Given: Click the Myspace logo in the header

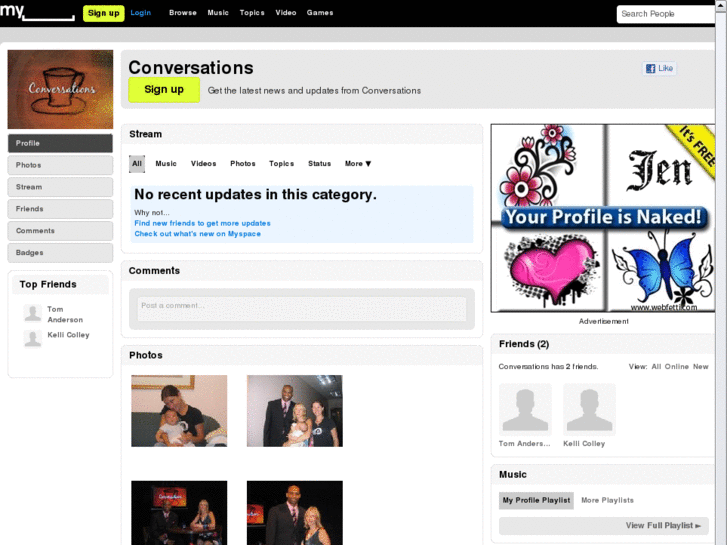Looking at the screenshot, I should 37,12.
